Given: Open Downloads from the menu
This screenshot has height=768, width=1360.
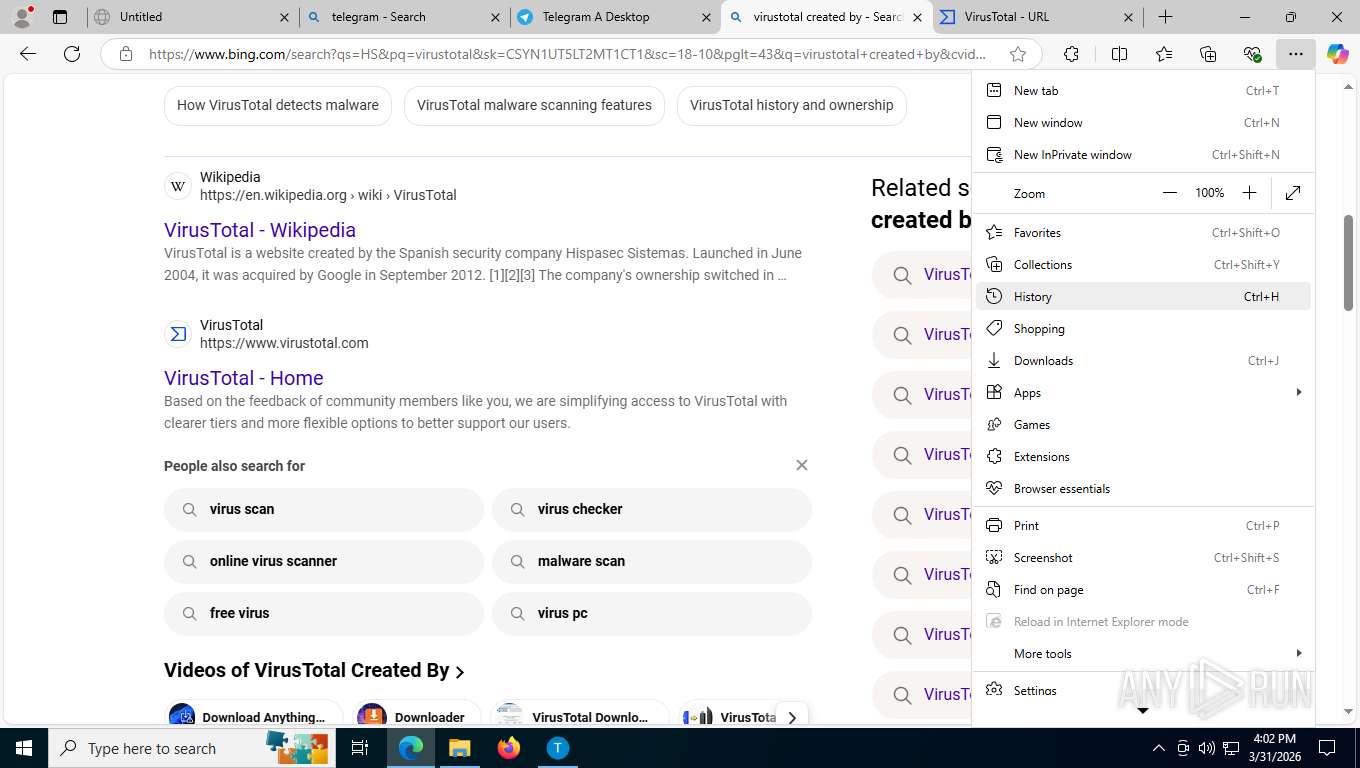Looking at the screenshot, I should click(x=1143, y=361).
